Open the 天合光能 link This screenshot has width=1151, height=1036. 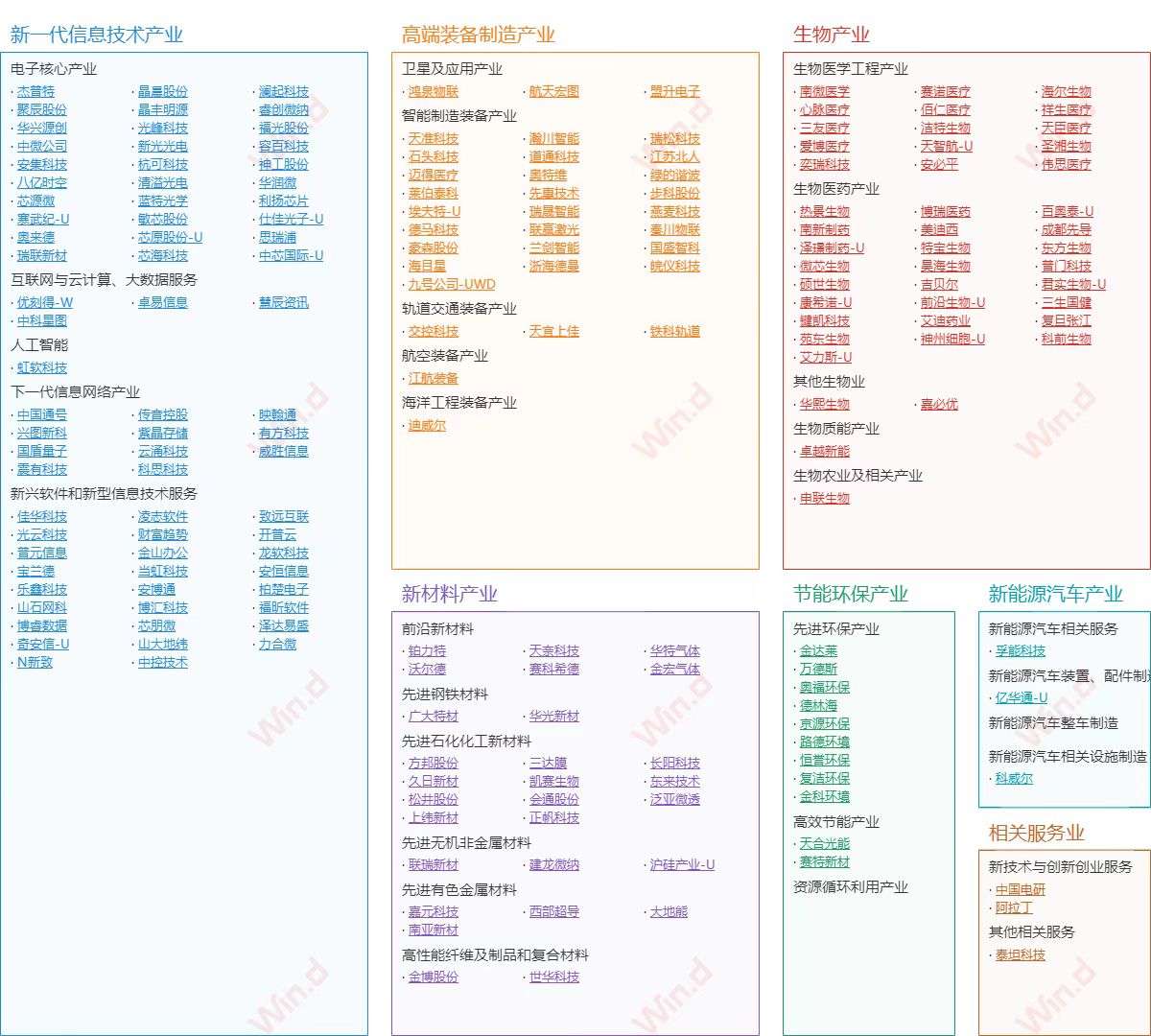[x=825, y=844]
